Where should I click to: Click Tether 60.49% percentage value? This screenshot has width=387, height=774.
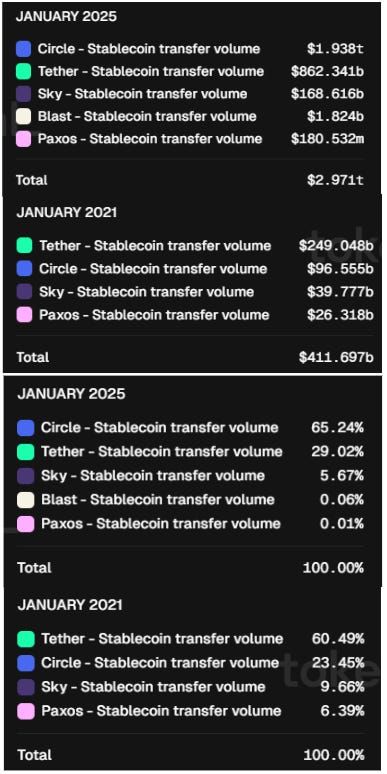[338, 639]
